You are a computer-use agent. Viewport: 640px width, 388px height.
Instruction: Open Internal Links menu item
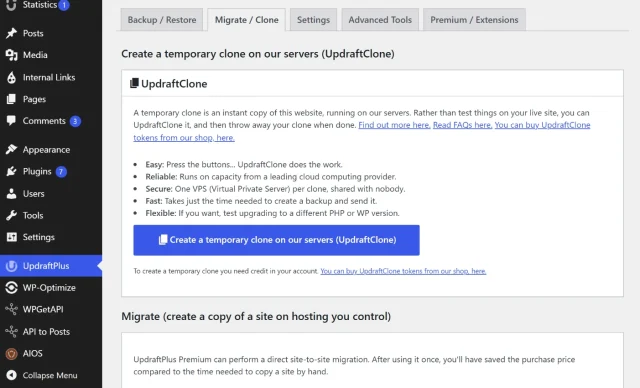tap(51, 77)
